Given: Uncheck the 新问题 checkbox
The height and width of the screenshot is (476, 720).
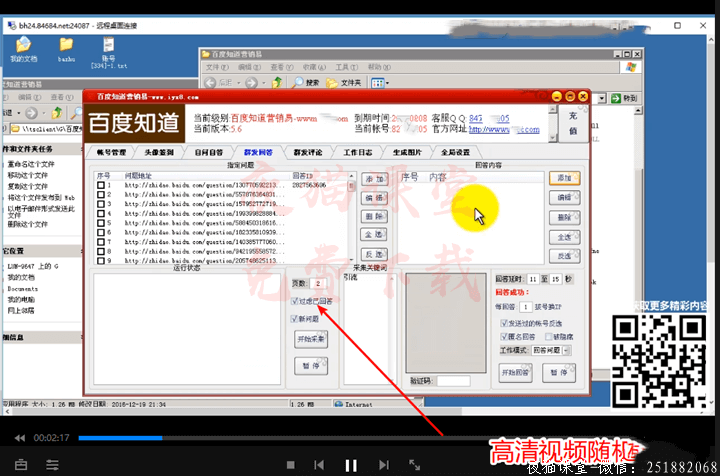Looking at the screenshot, I should pyautogui.click(x=294, y=319).
